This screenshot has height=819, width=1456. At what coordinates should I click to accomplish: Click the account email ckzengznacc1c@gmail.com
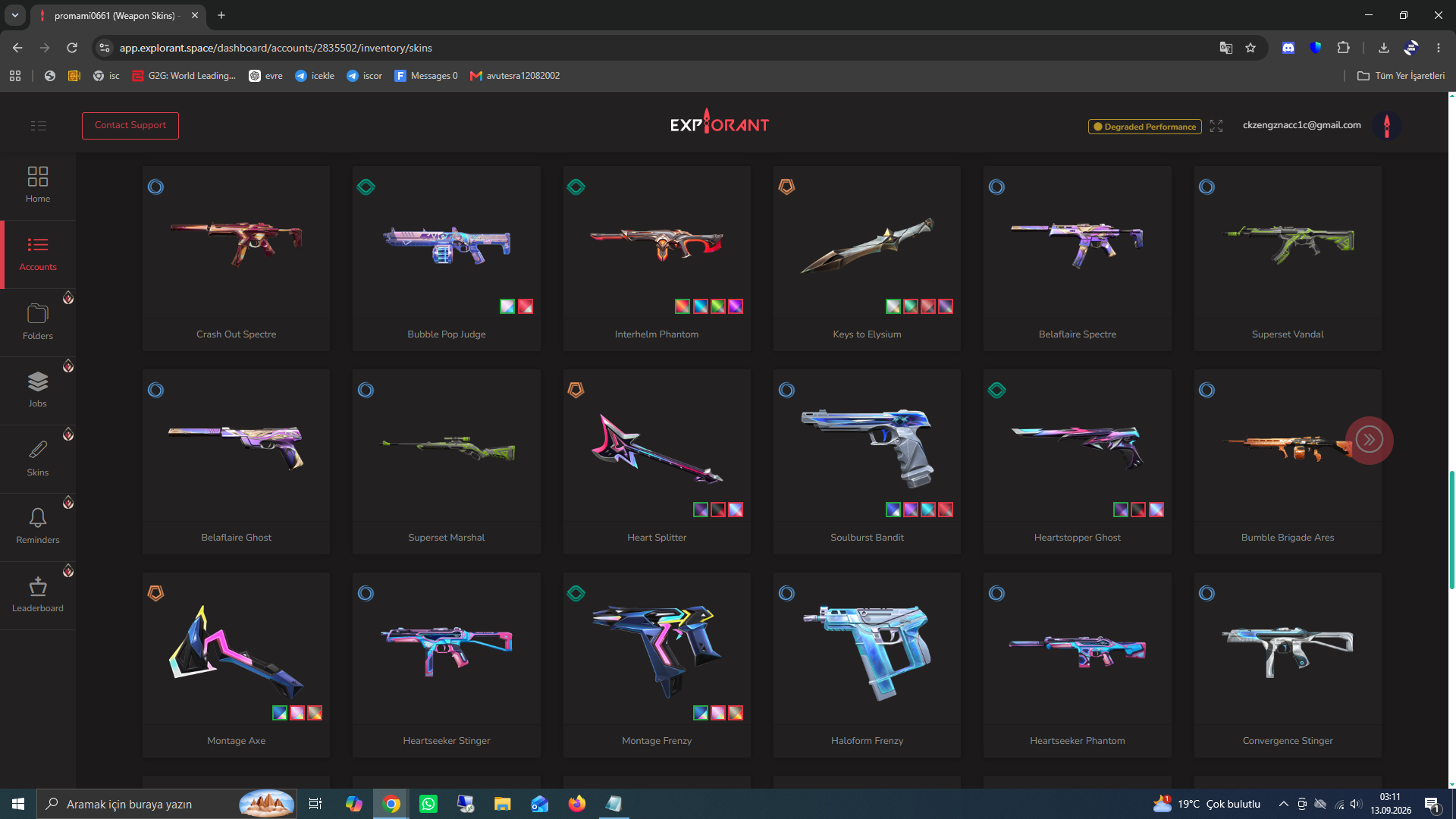pyautogui.click(x=1301, y=125)
